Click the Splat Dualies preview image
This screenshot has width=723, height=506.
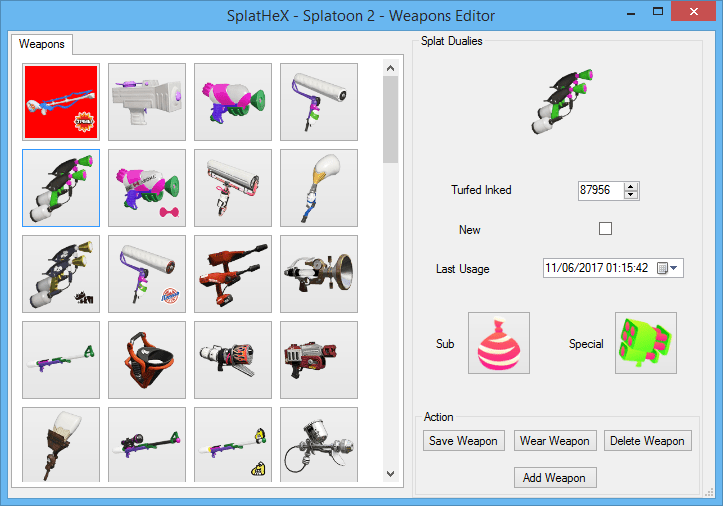point(563,101)
